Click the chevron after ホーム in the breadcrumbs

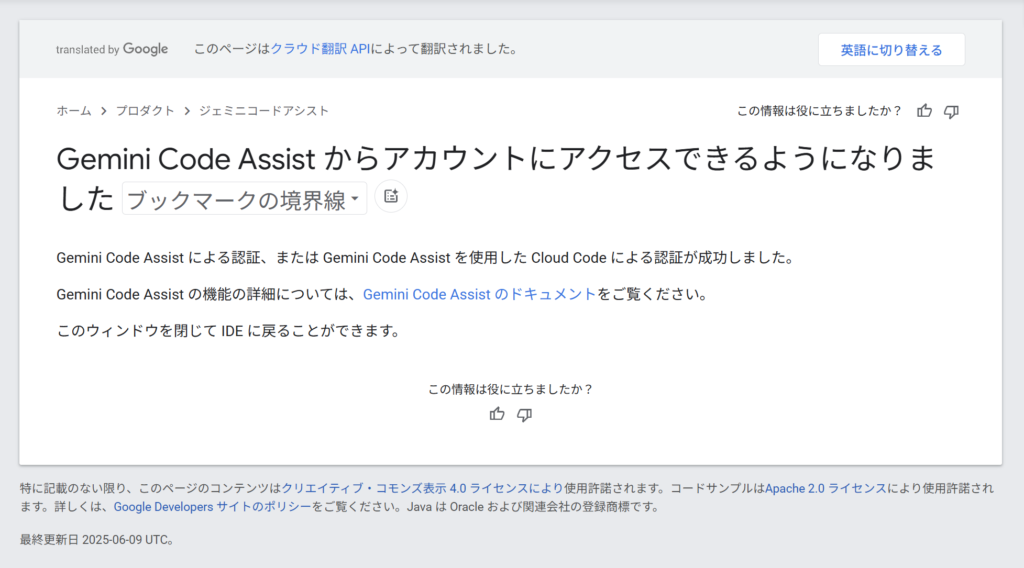[103, 111]
